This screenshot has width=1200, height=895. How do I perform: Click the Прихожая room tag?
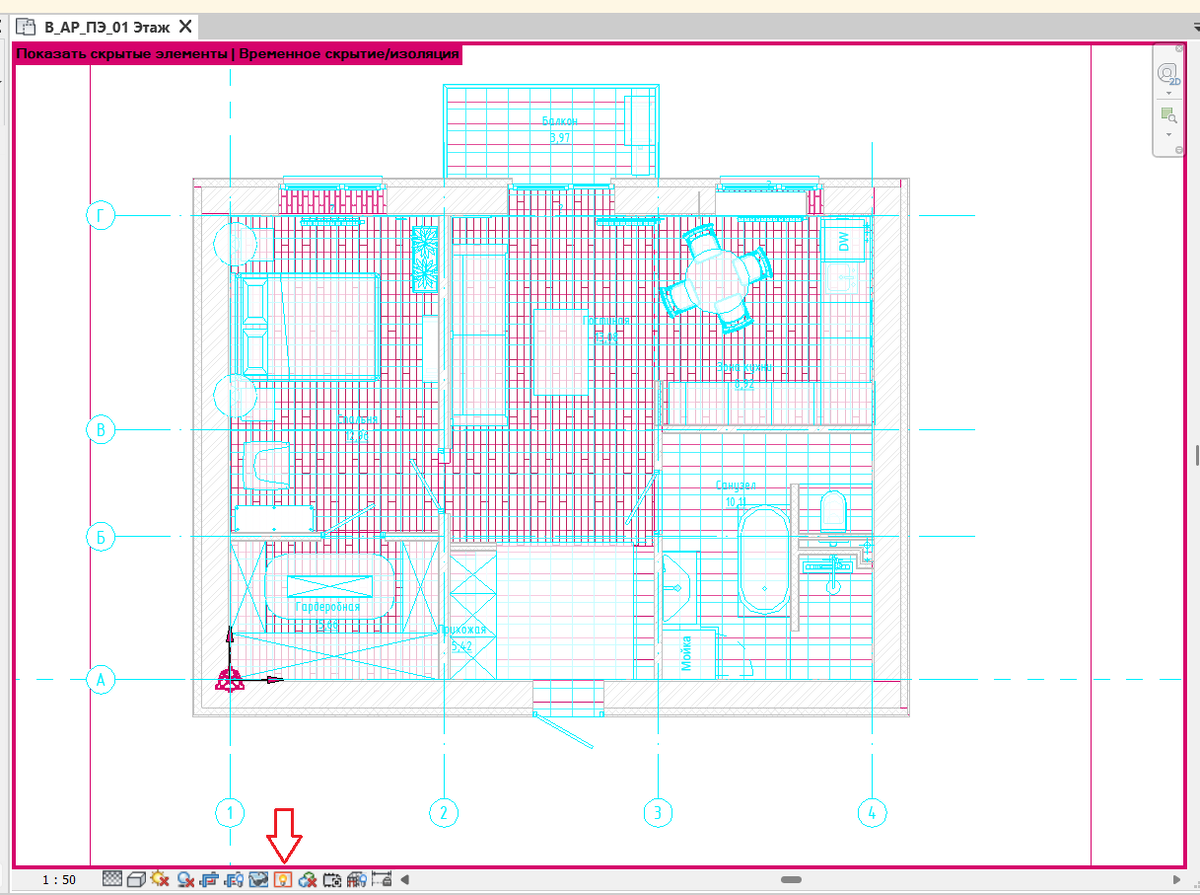tap(461, 638)
